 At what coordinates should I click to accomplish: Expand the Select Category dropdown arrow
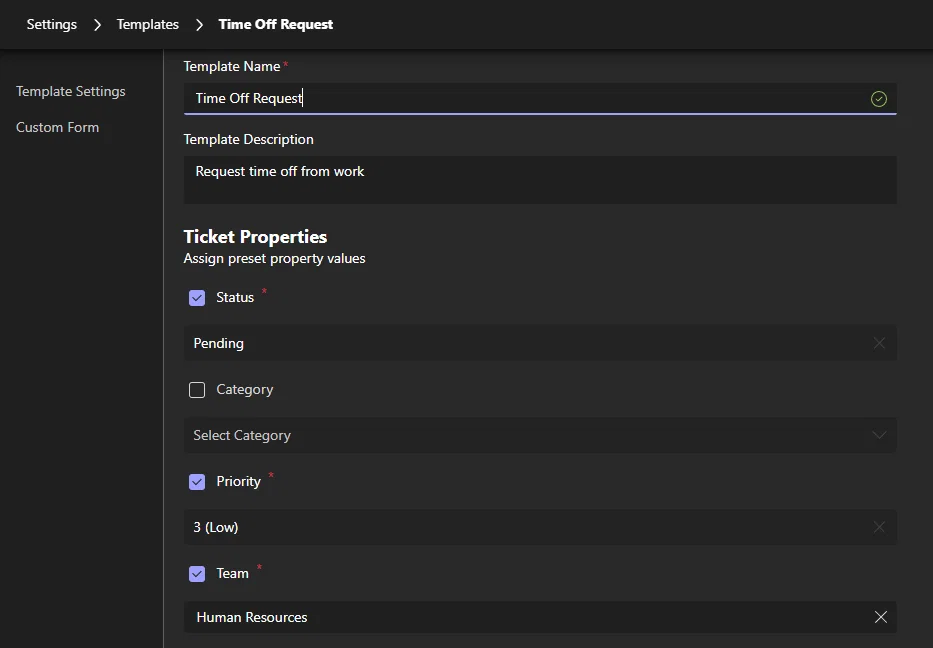879,435
